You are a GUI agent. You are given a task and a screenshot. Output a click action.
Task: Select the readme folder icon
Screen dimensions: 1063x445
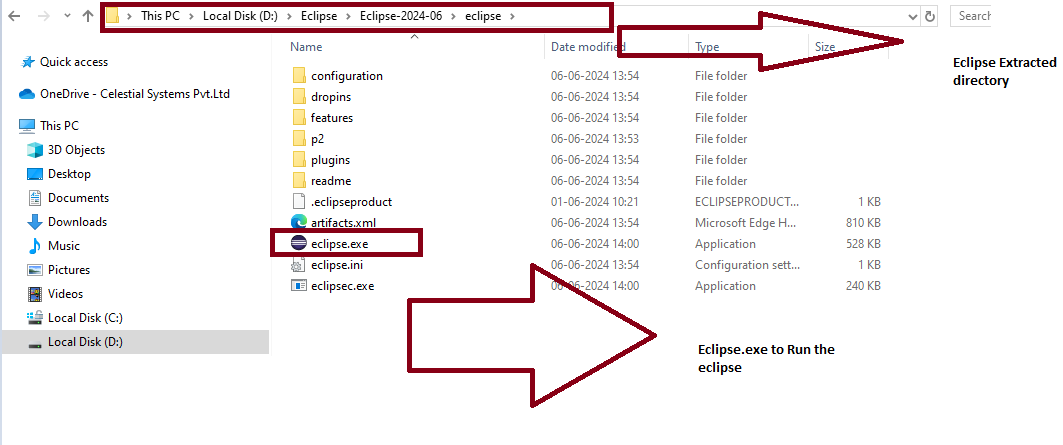click(x=300, y=180)
